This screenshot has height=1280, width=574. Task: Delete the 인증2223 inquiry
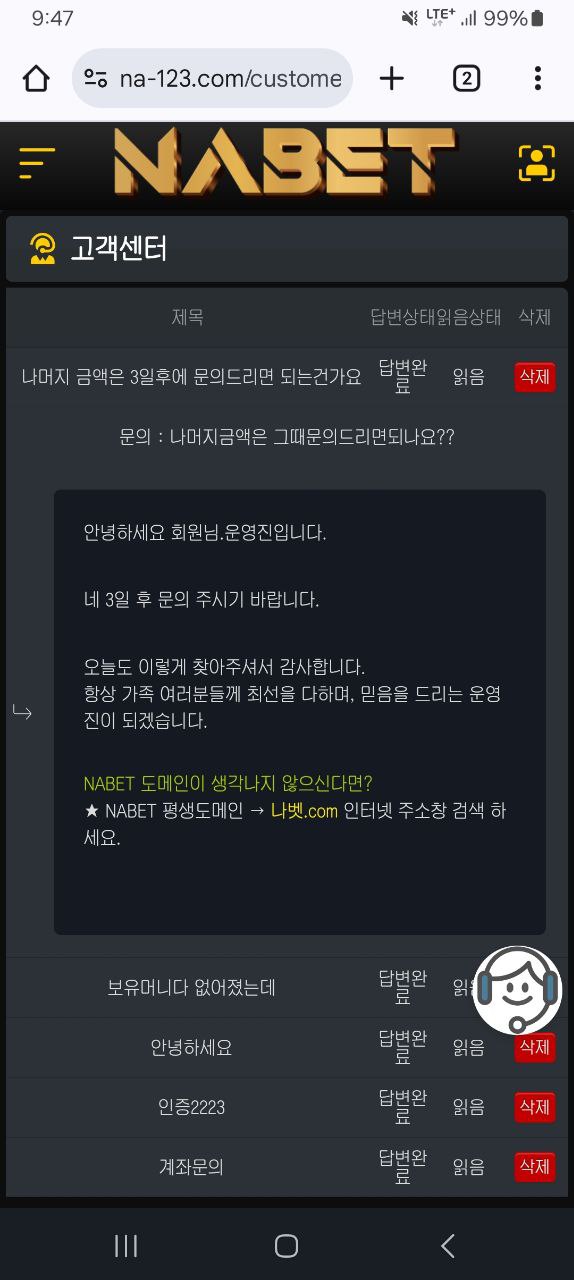535,1107
